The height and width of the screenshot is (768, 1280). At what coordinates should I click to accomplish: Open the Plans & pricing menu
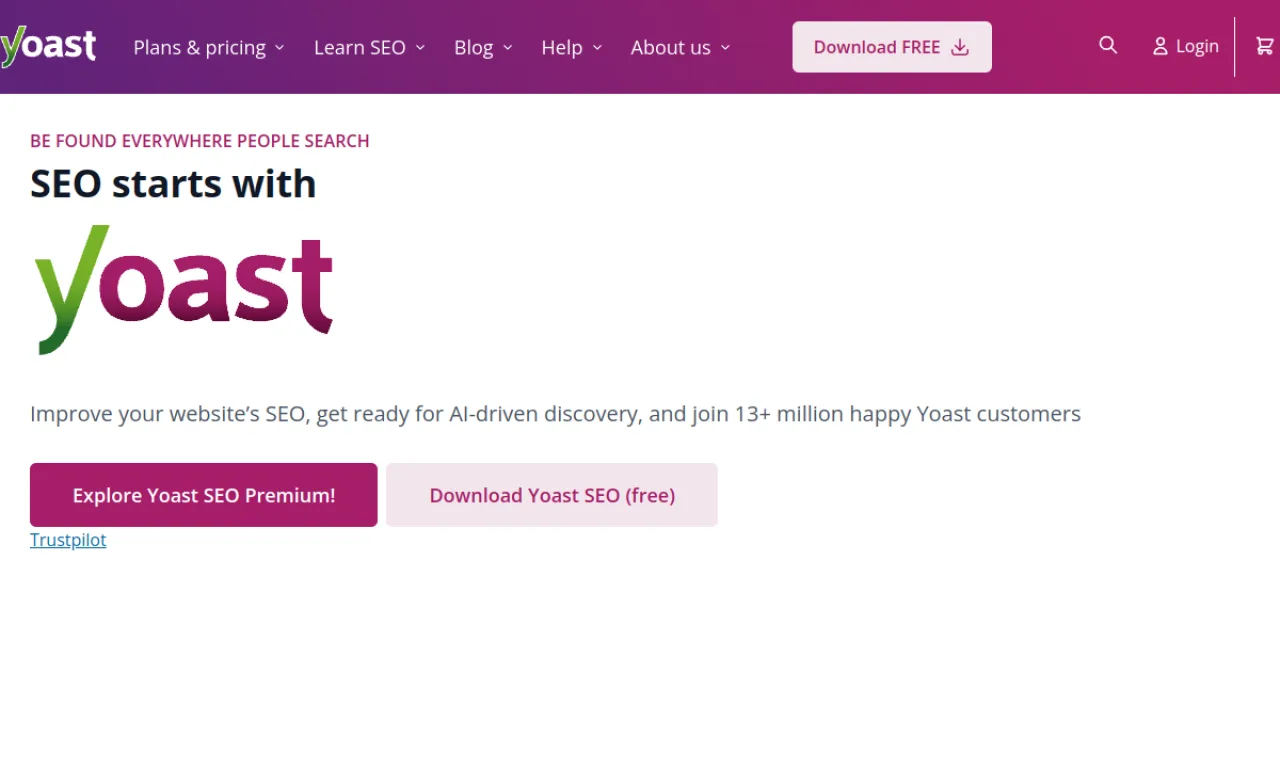pyautogui.click(x=209, y=47)
